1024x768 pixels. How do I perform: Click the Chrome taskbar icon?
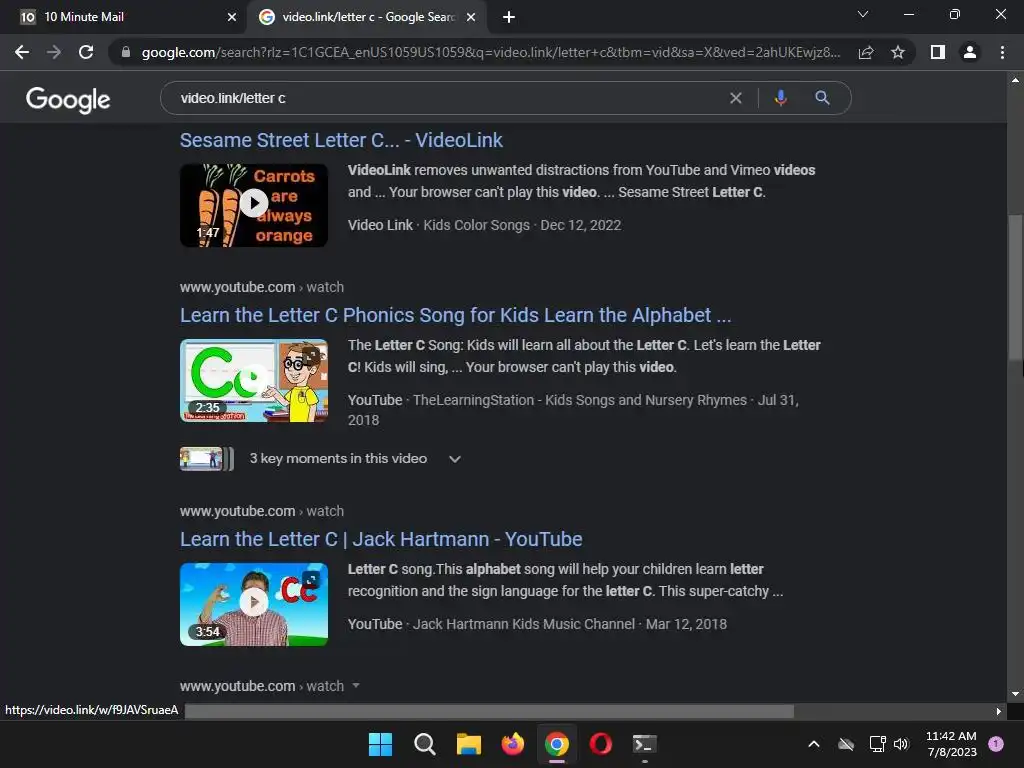556,744
